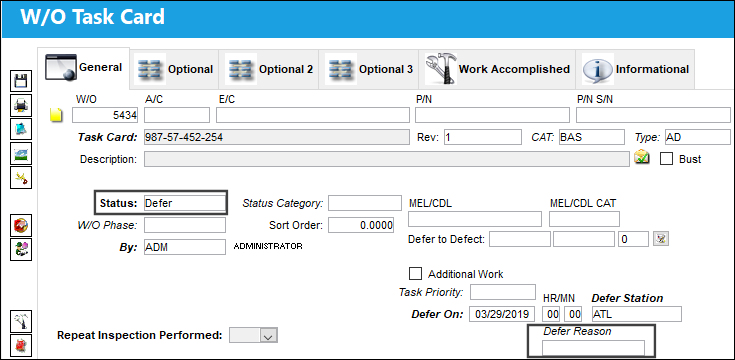Click the Defer On hour field
The height and width of the screenshot is (360, 735).
pos(551,314)
